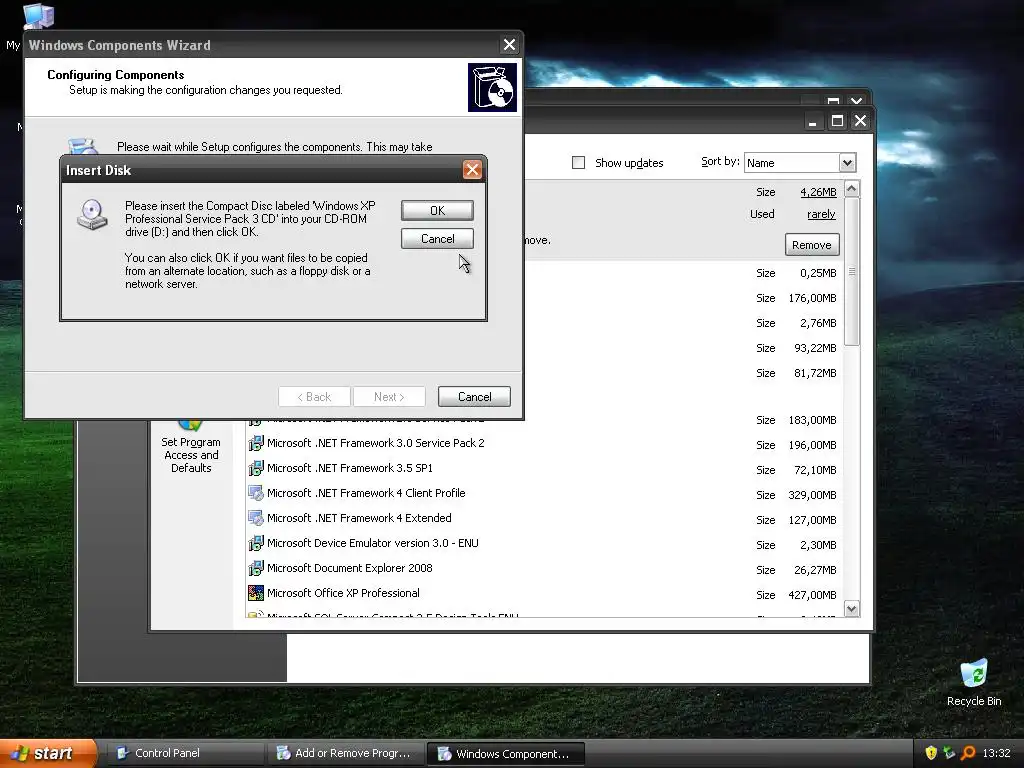Switch to Add or Remove Programs taskbar button
The width and height of the screenshot is (1024, 768).
point(345,753)
